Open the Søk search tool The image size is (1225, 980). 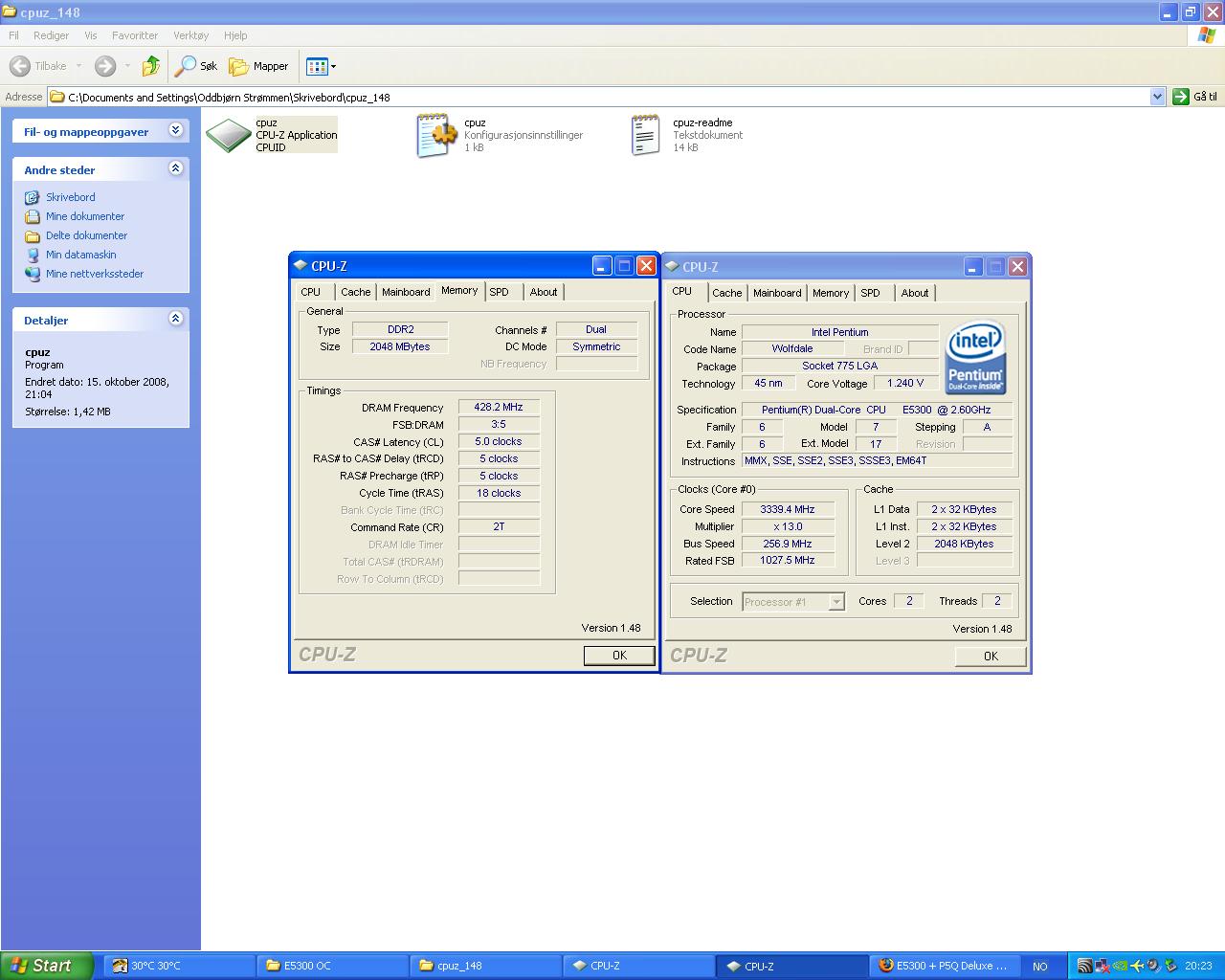pos(196,66)
